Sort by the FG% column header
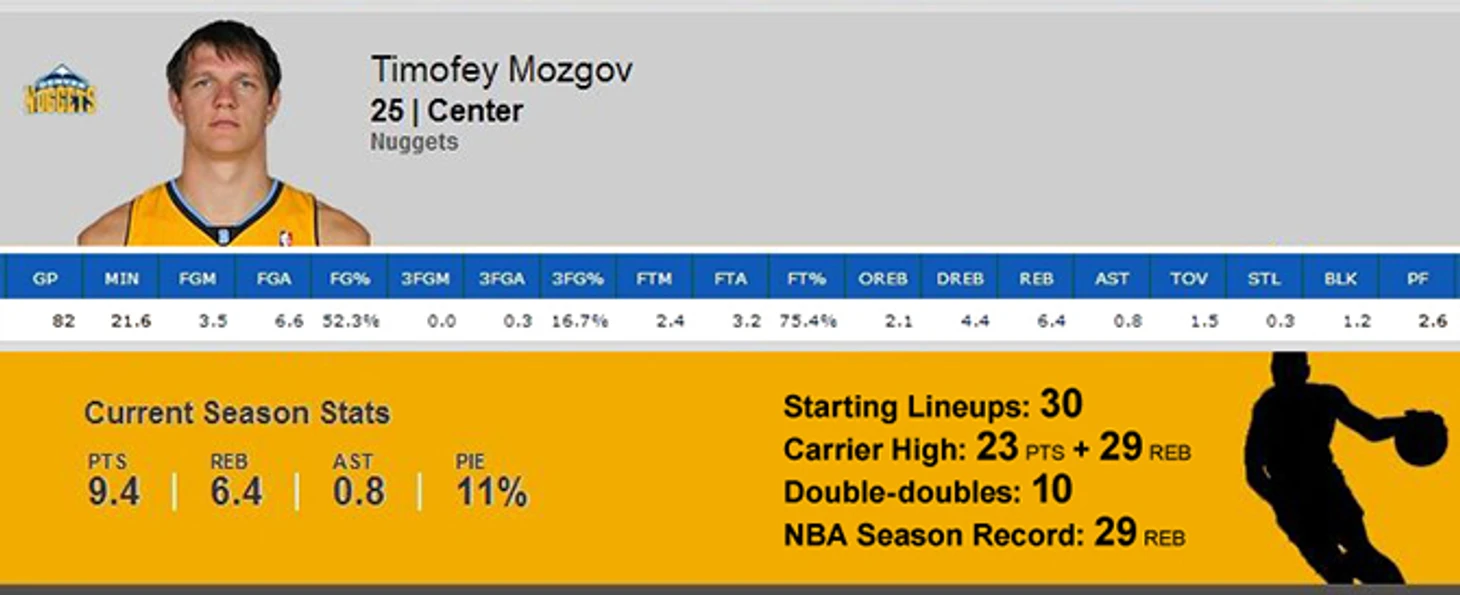 349,279
